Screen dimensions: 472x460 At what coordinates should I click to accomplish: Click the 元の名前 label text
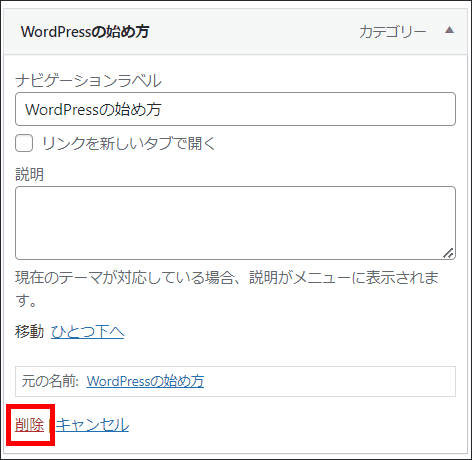pos(50,381)
